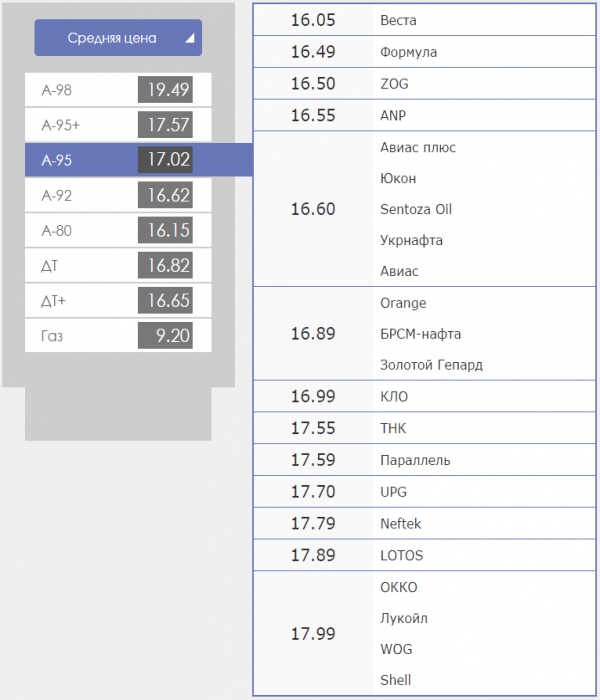This screenshot has width=600, height=700.
Task: Click the Sentoza Oil station name
Action: click(x=416, y=209)
